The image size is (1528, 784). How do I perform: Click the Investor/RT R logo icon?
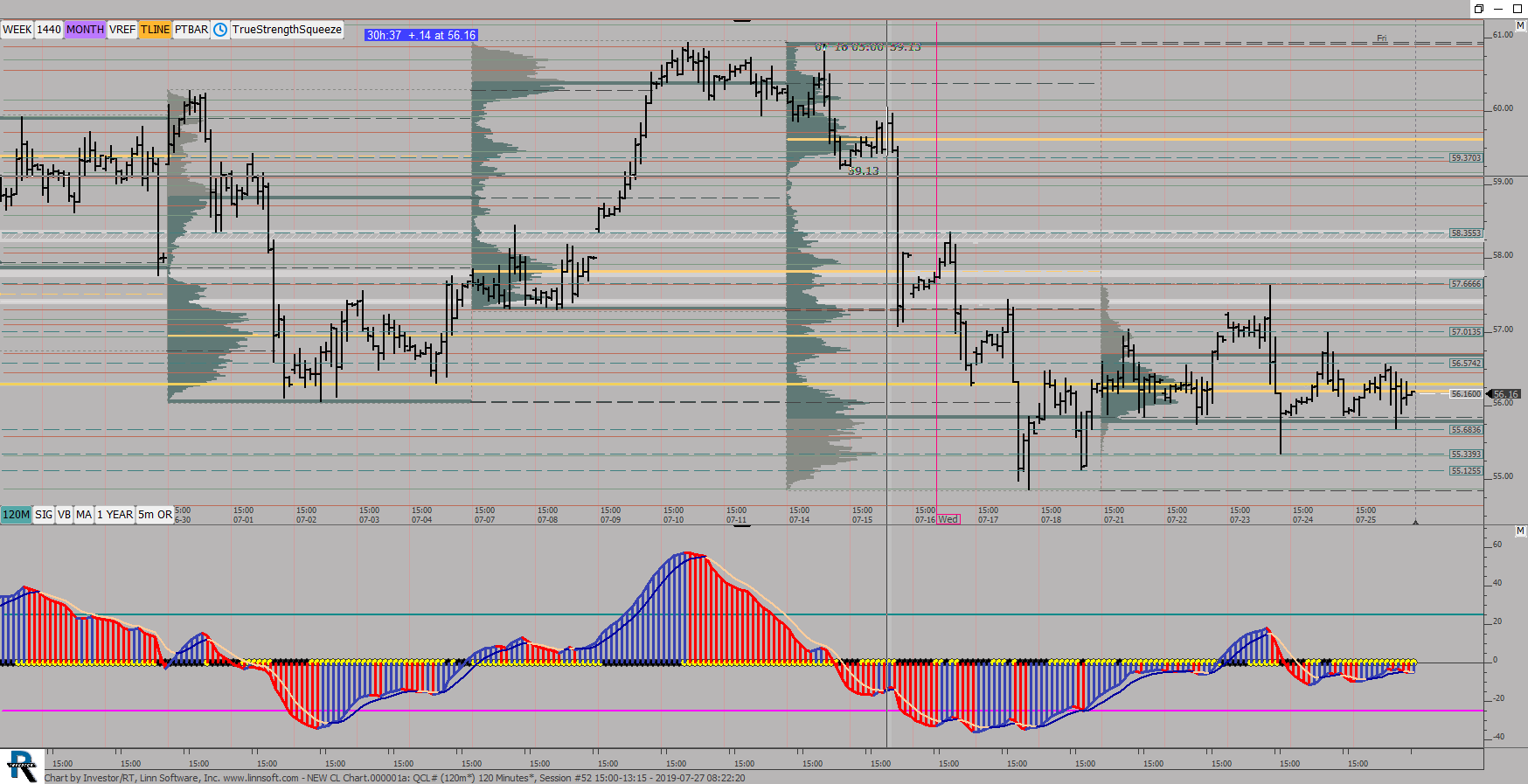pos(22,766)
